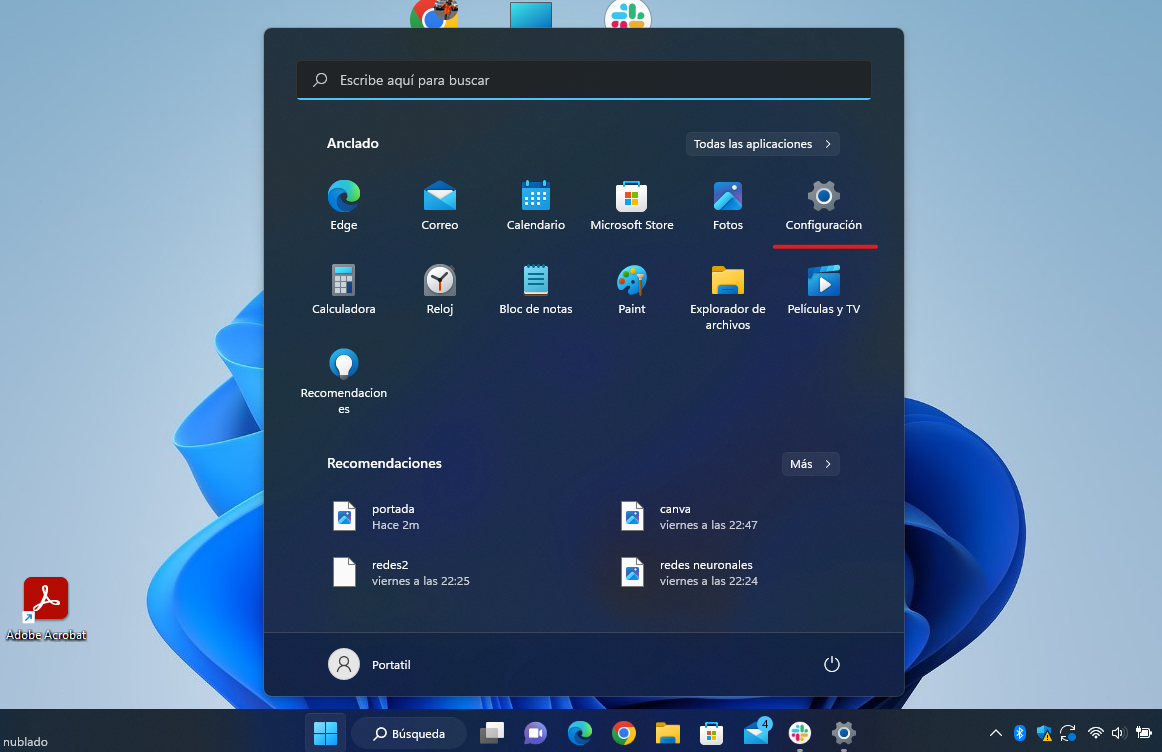Open the pinned Edge app in Start menu
The width and height of the screenshot is (1162, 752).
(x=344, y=205)
